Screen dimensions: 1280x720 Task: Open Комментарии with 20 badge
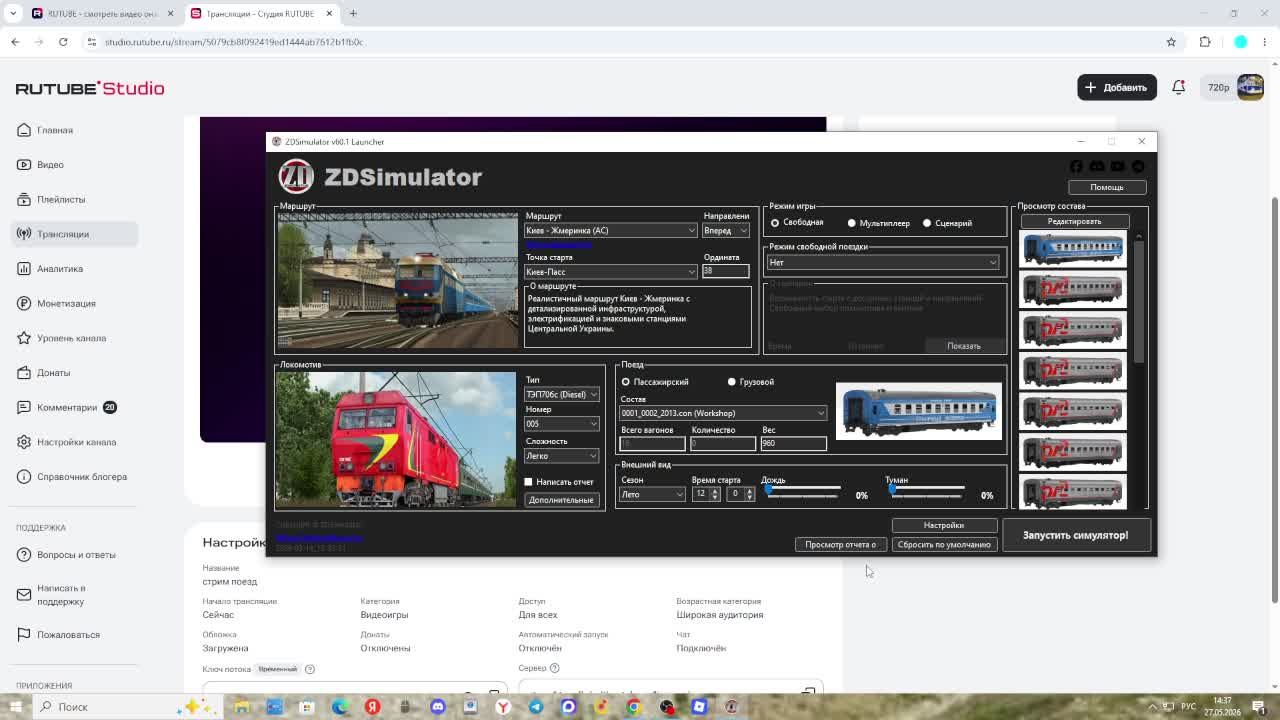(x=67, y=407)
